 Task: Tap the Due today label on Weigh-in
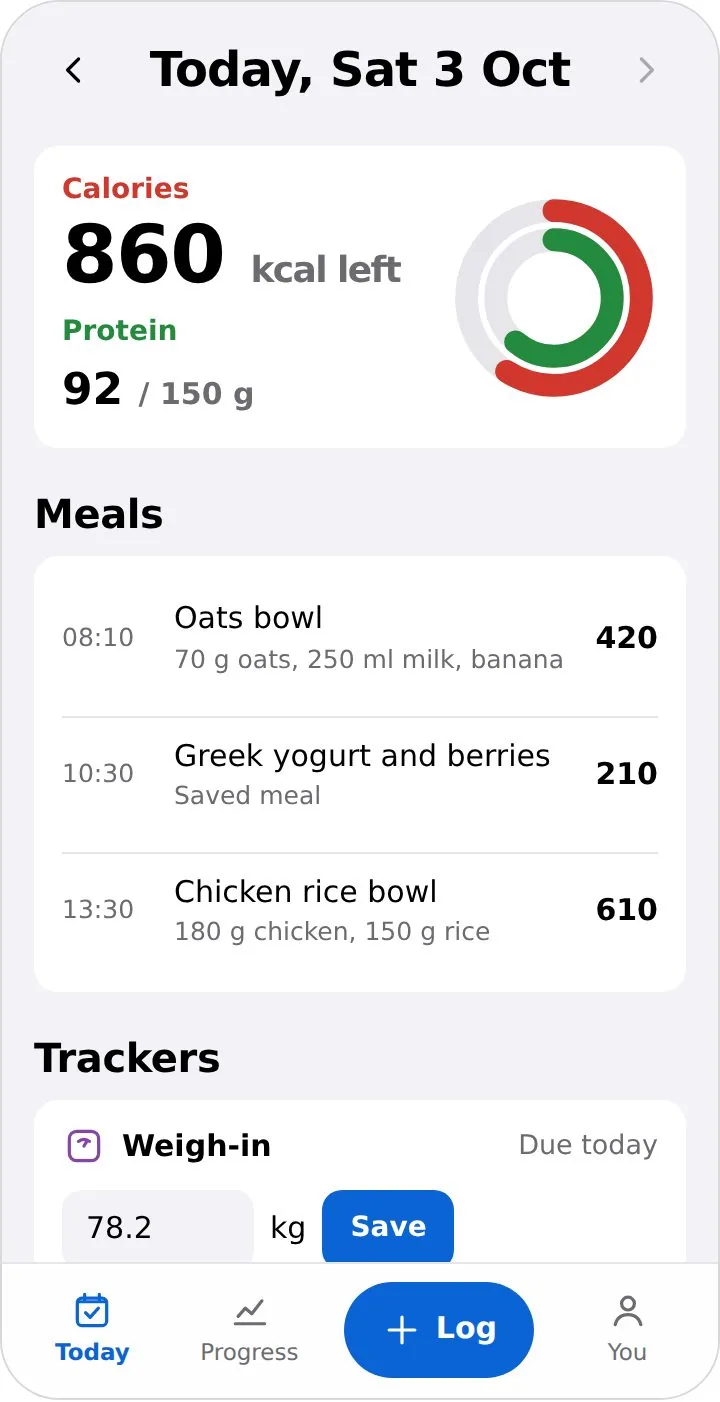[x=588, y=1145]
